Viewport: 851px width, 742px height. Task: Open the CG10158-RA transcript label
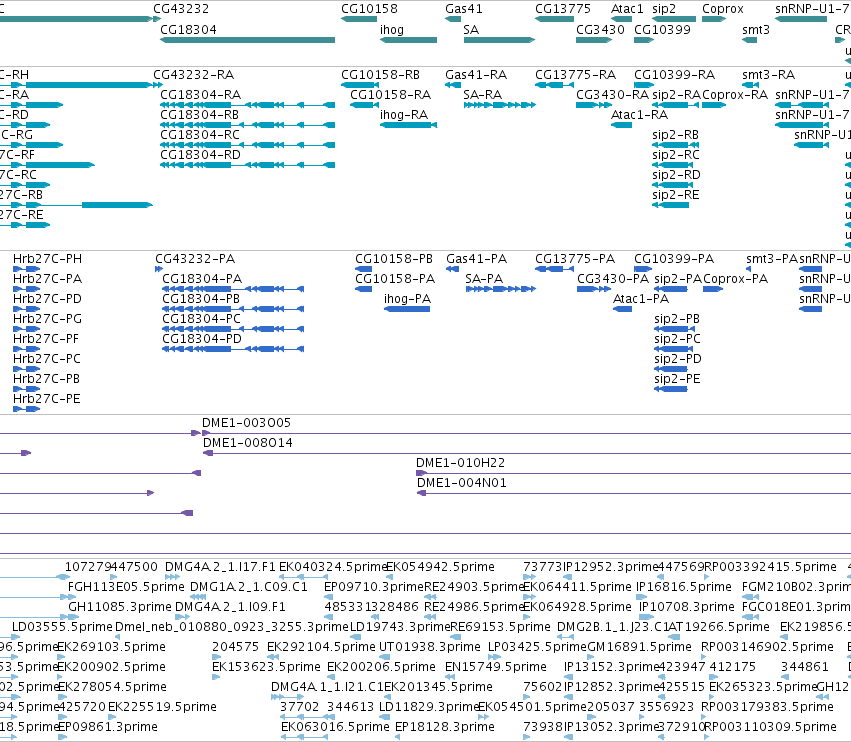point(391,95)
